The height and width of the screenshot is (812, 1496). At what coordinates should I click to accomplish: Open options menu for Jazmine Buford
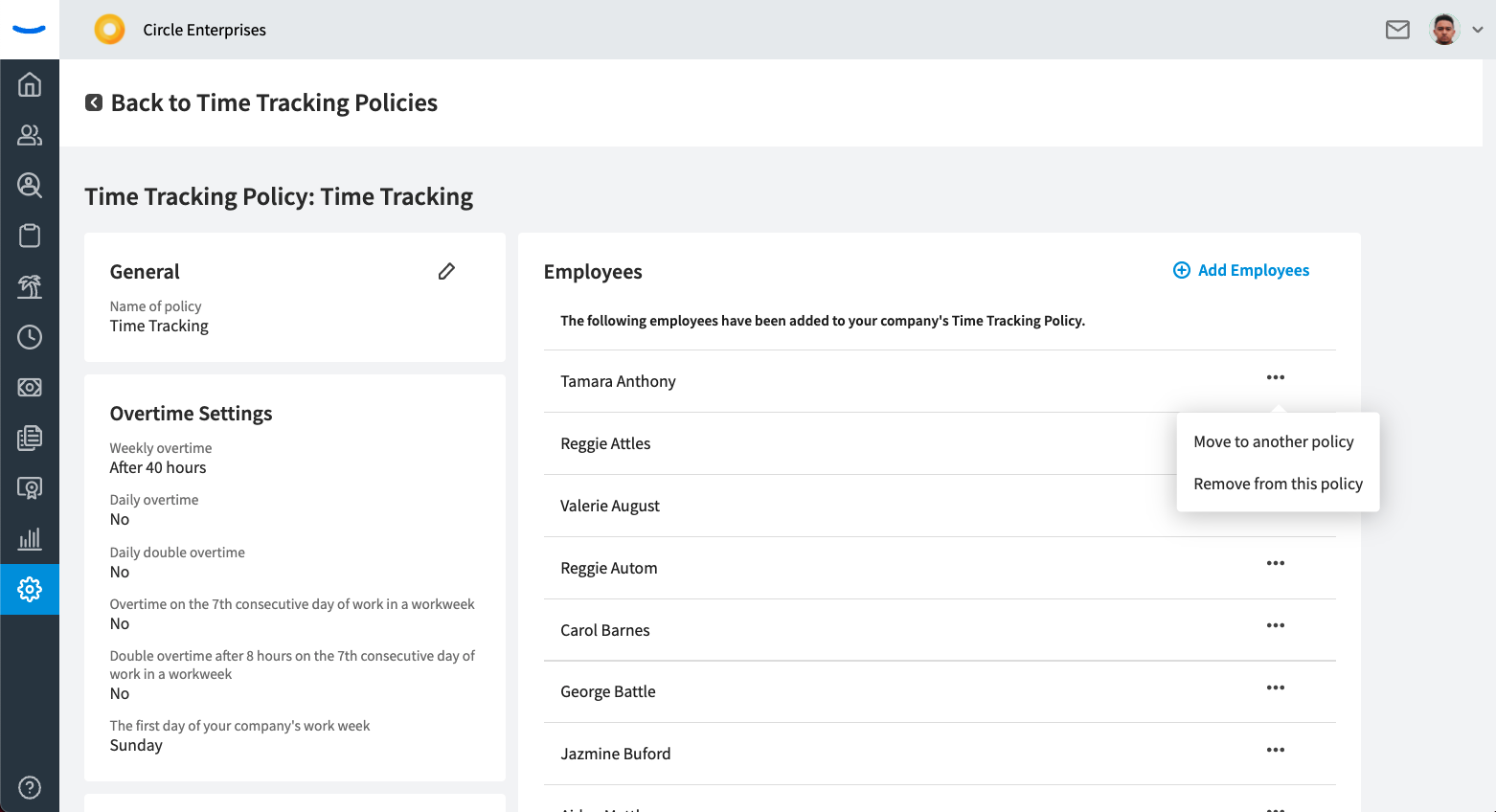[1276, 750]
